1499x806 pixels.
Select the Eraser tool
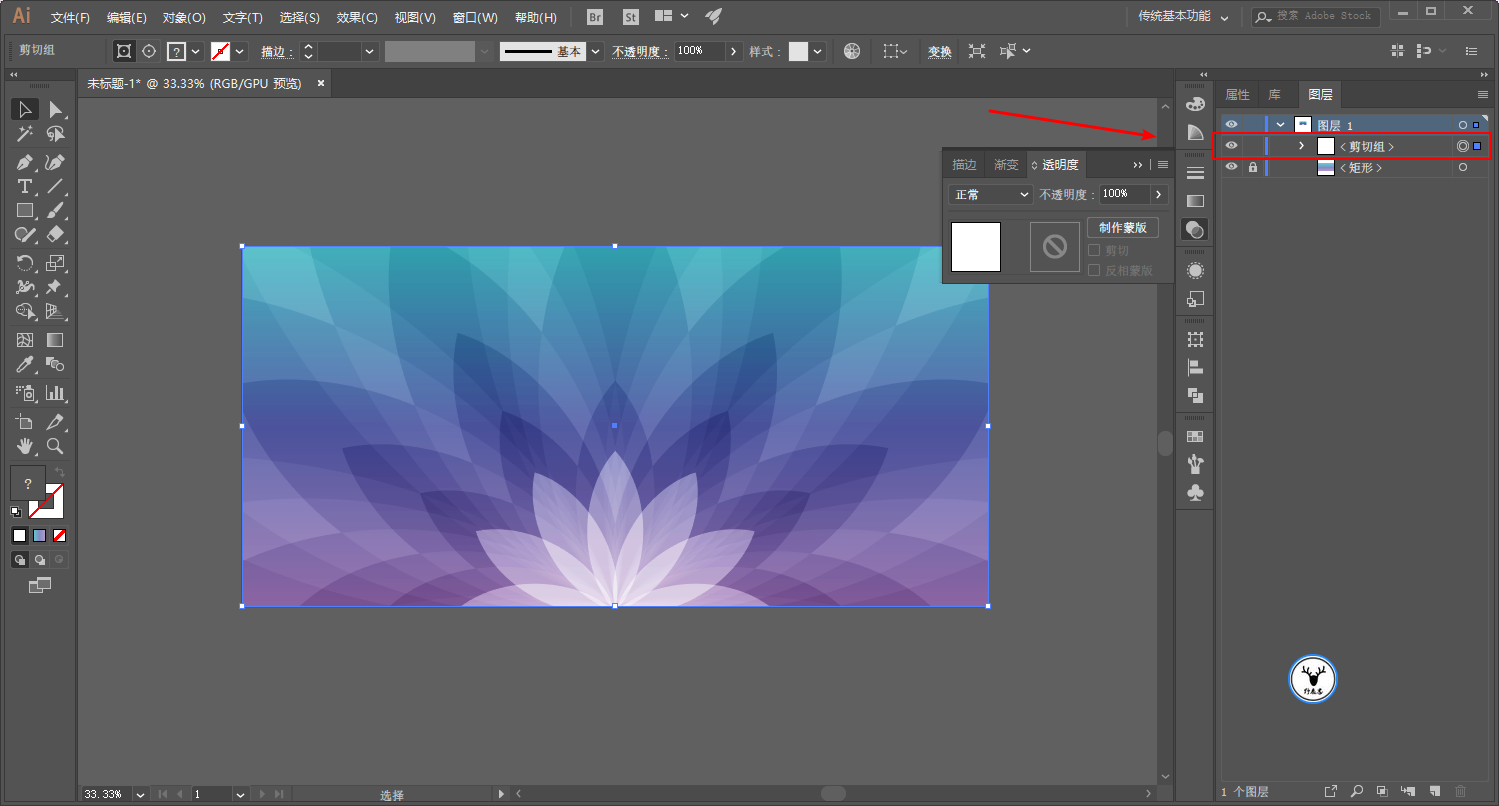(x=56, y=234)
